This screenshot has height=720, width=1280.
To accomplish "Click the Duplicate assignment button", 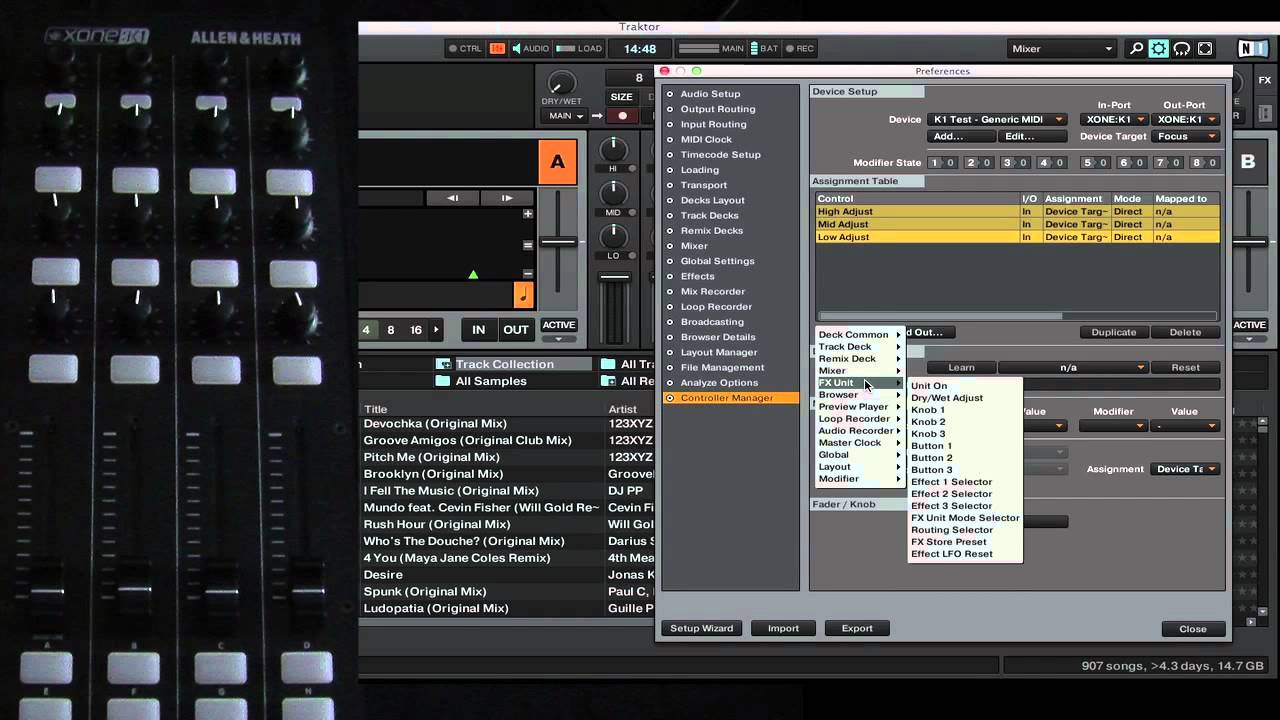I will tap(1114, 332).
